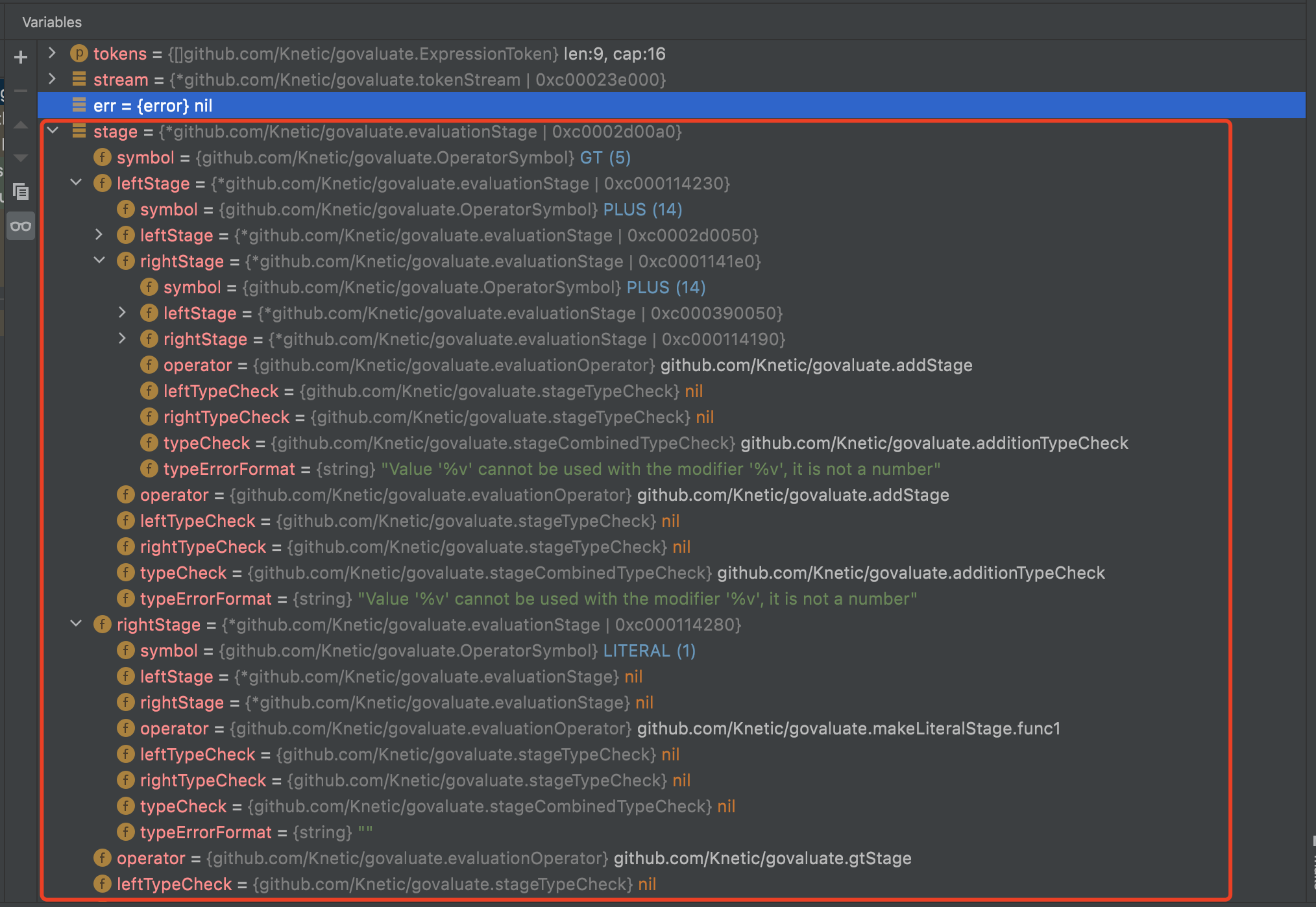Click field icon of leftStage 0xc000390050
The width and height of the screenshot is (1316, 907).
149,313
